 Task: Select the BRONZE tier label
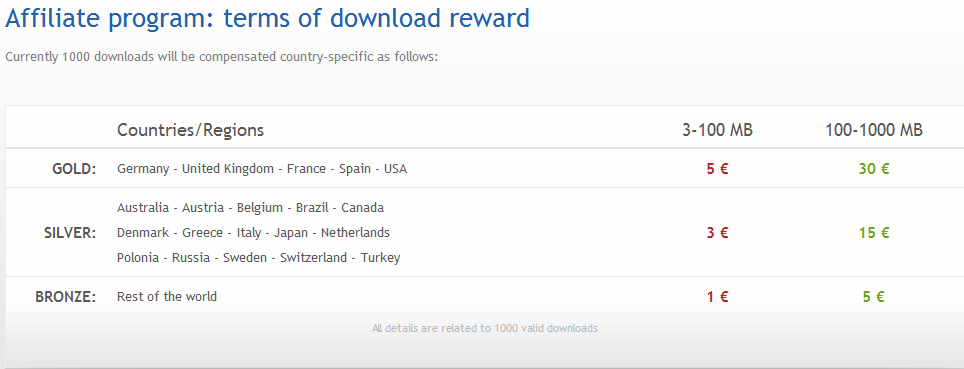pos(66,297)
